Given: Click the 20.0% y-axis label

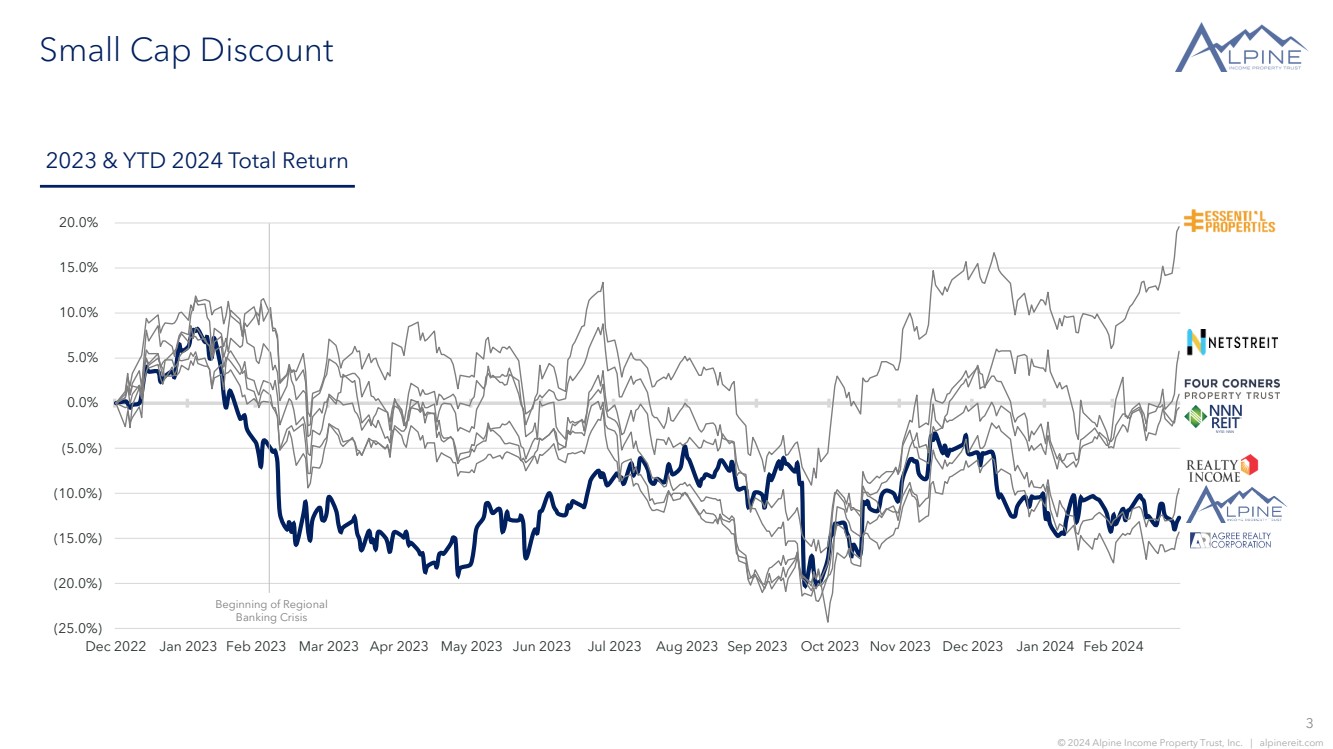Looking at the screenshot, I should click(x=78, y=223).
